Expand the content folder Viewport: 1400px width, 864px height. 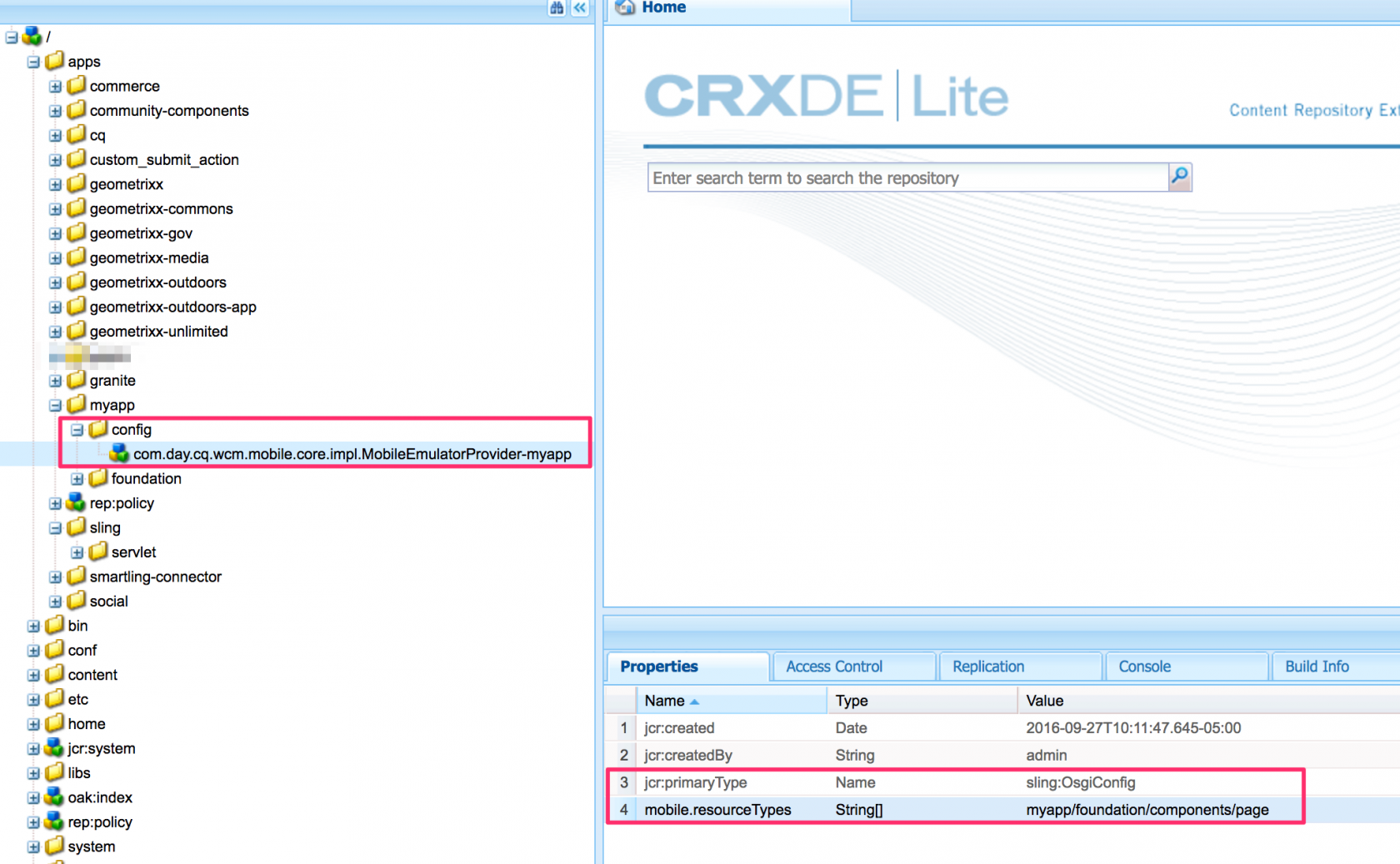(33, 675)
